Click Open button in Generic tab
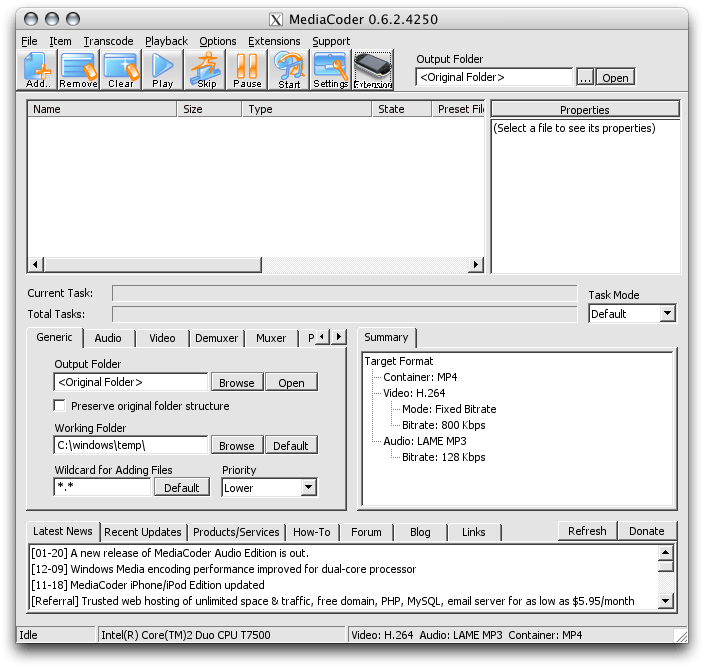Image resolution: width=704 pixels, height=667 pixels. tap(291, 382)
